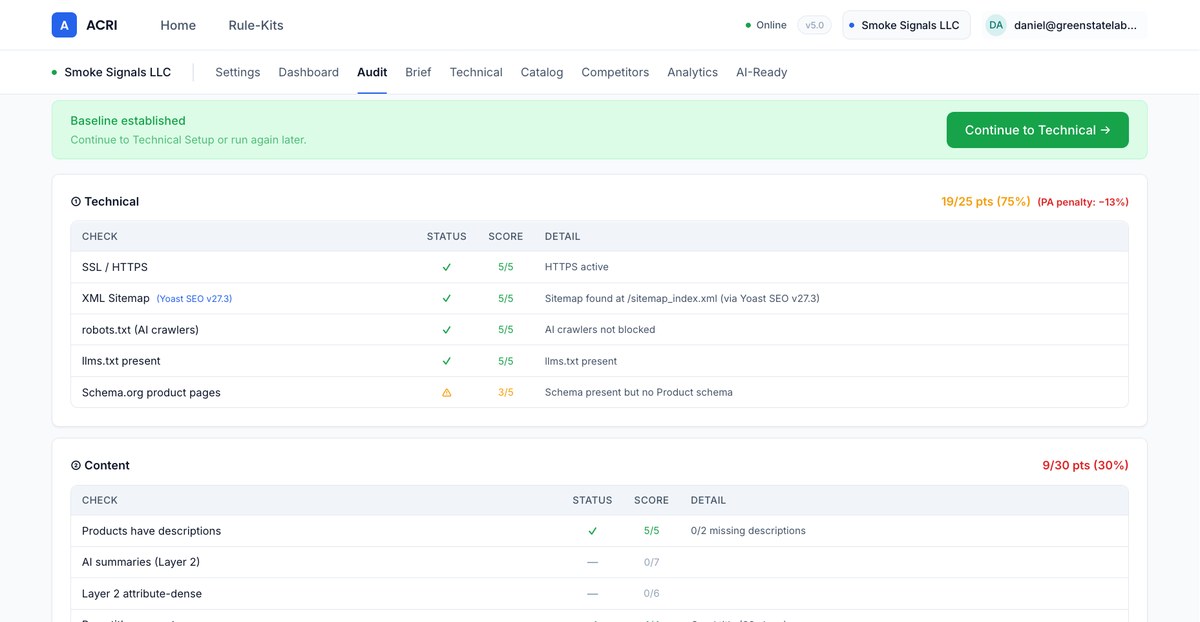Open the Technical tab in navigation
Viewport: 1200px width, 622px height.
click(x=476, y=72)
